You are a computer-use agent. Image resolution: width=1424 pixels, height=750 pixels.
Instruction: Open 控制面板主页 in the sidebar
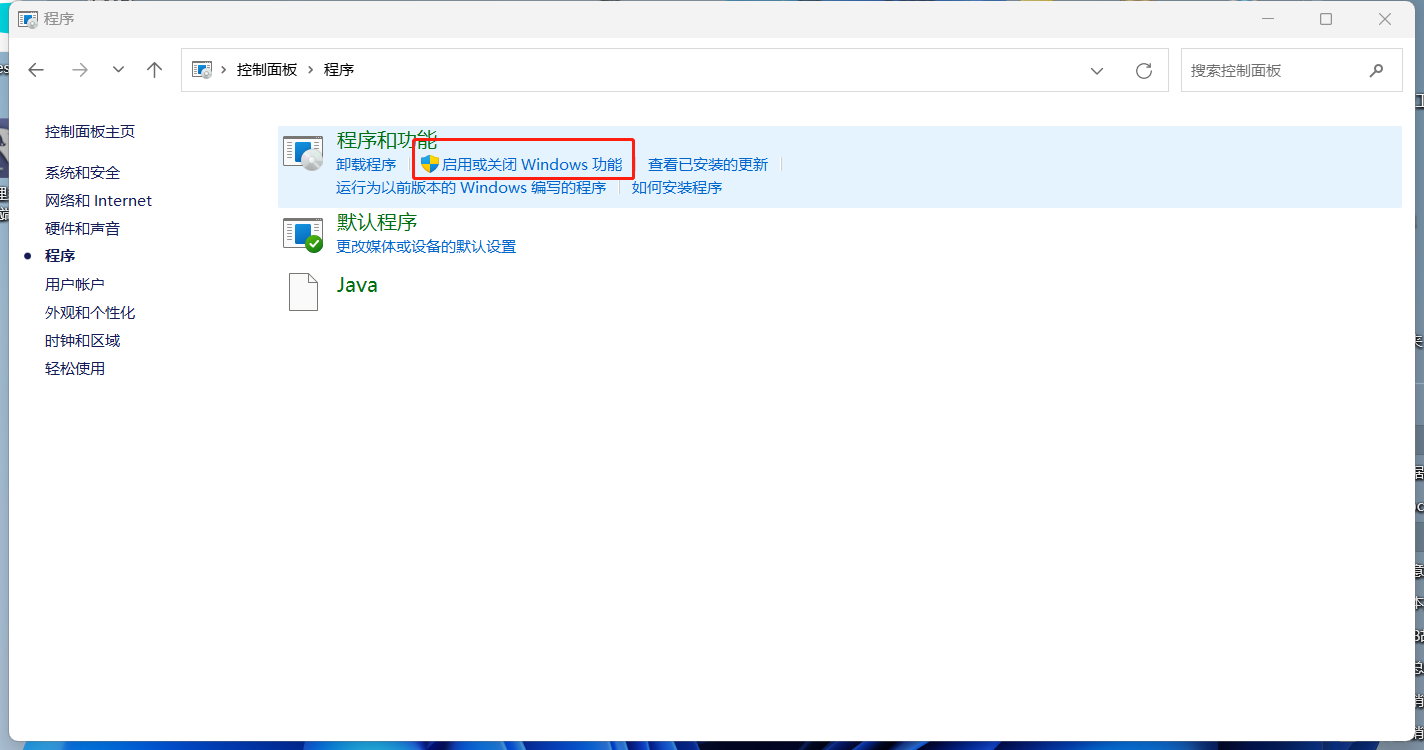[x=90, y=132]
